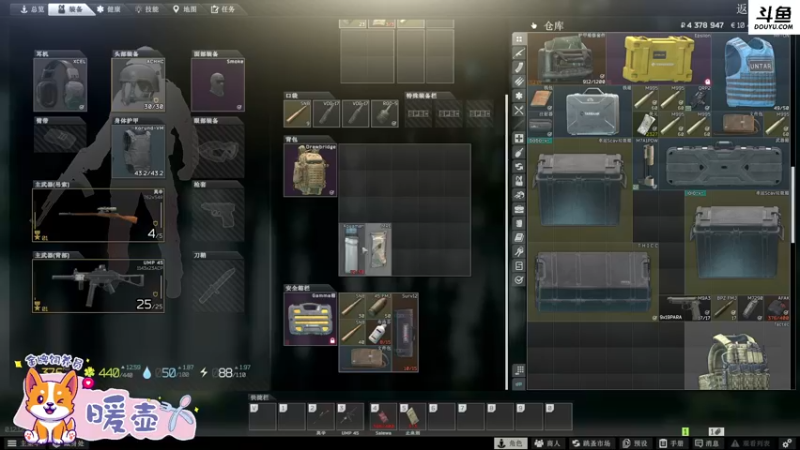Filter stash by vest gear icon
This screenshot has width=800, height=450.
pos(519,181)
